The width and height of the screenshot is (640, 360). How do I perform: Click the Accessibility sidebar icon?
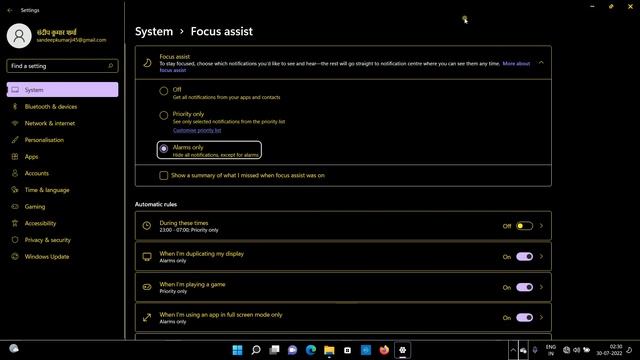(x=15, y=223)
